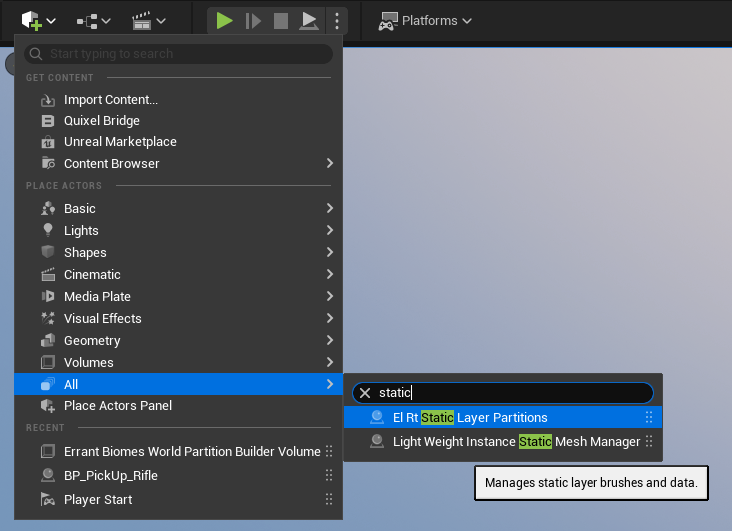The image size is (732, 531).
Task: Expand the Basic submenu chevron
Action: [330, 208]
